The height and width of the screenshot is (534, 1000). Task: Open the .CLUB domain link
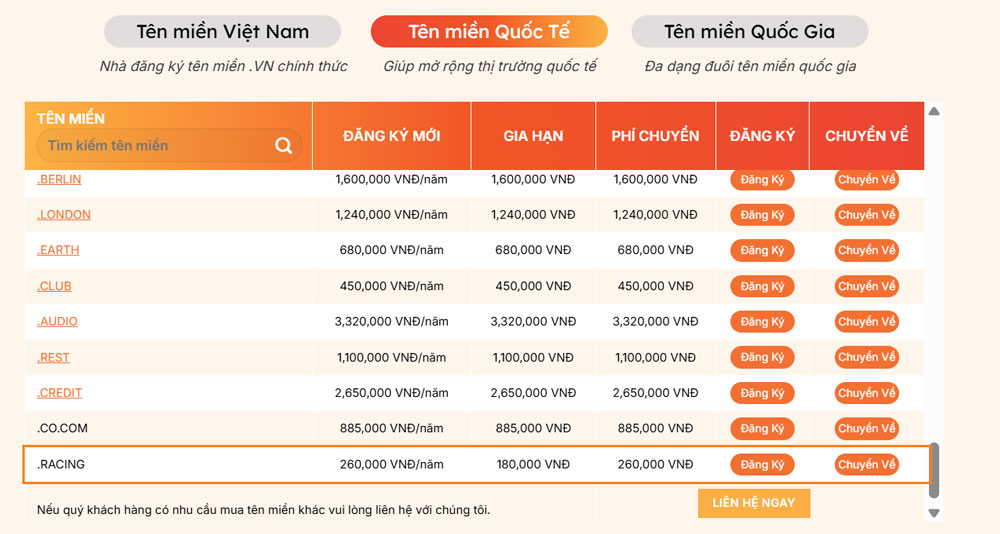pos(54,286)
